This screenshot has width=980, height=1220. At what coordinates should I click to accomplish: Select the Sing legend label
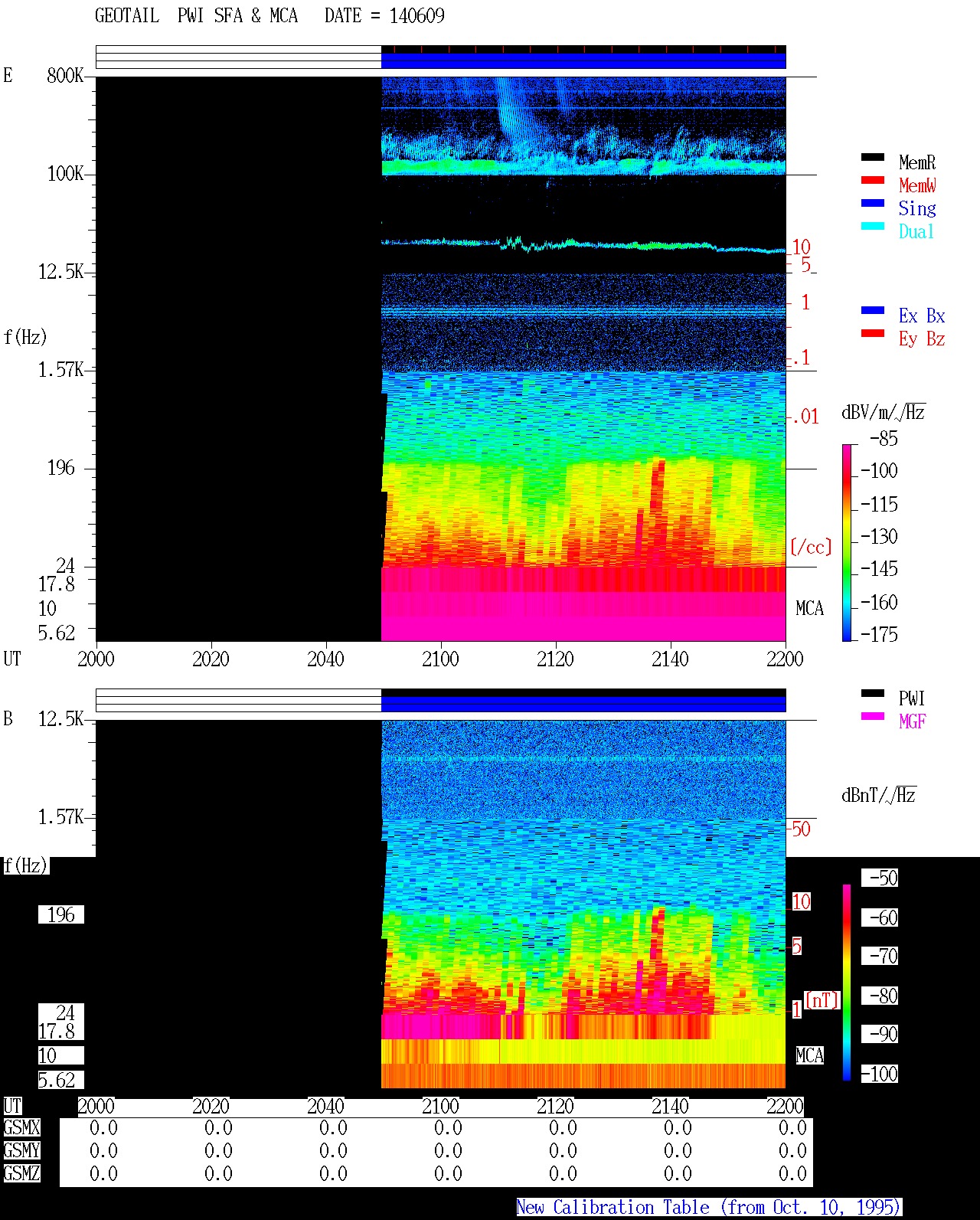[917, 208]
